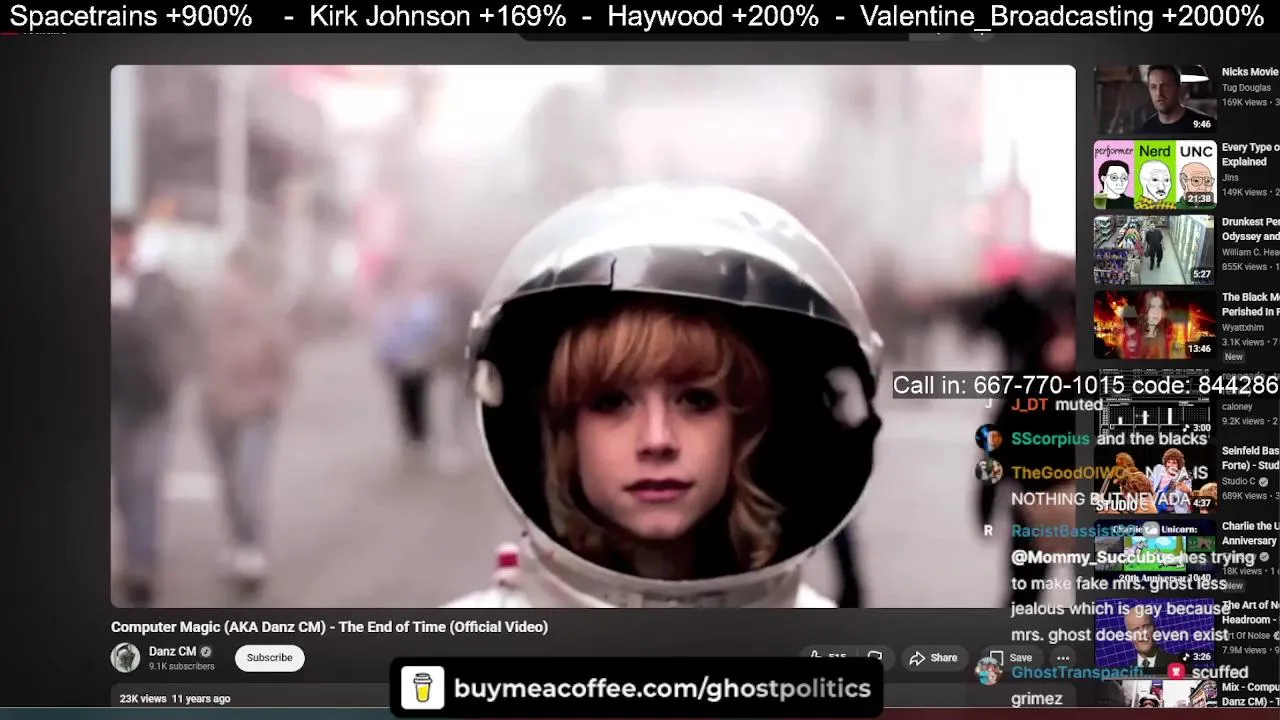Click the @Mommy_Succubus mention in chat
Image resolution: width=1280 pixels, height=720 pixels.
point(1093,557)
